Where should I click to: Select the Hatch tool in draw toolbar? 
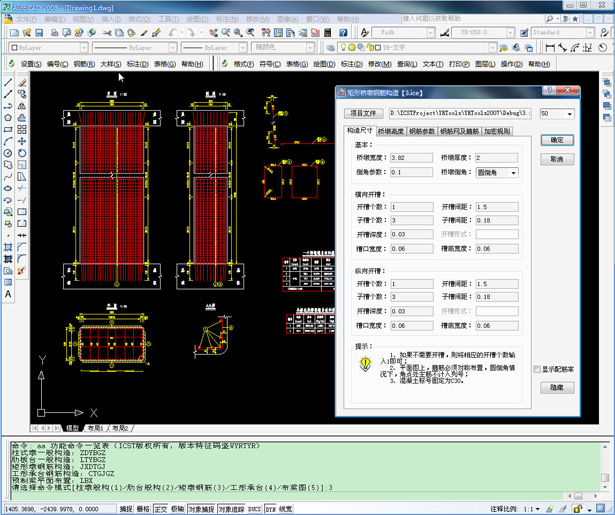8,246
